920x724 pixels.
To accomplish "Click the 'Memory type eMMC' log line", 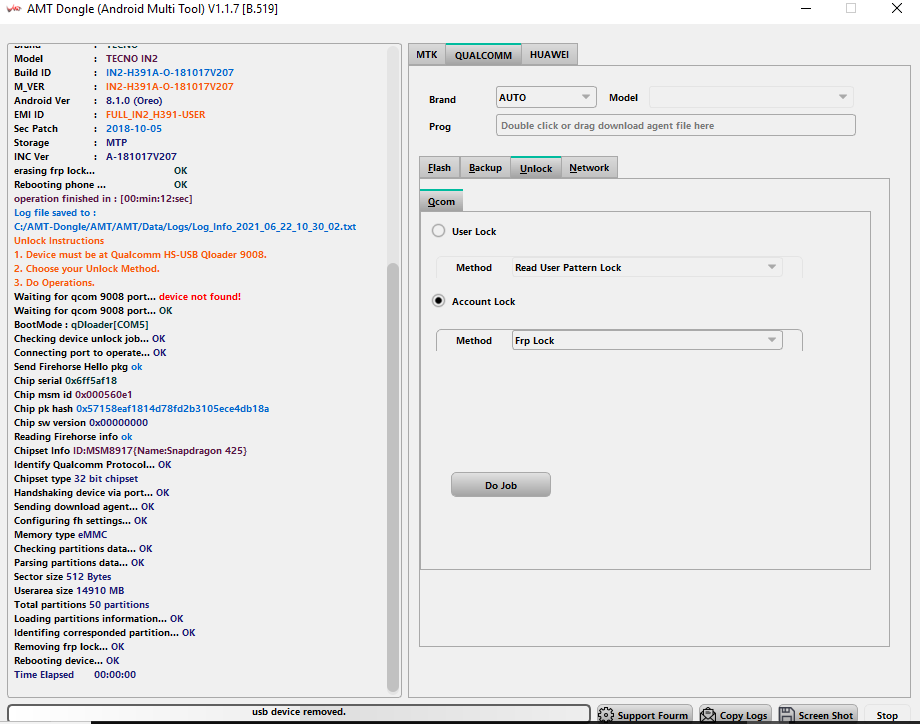I will pos(60,534).
